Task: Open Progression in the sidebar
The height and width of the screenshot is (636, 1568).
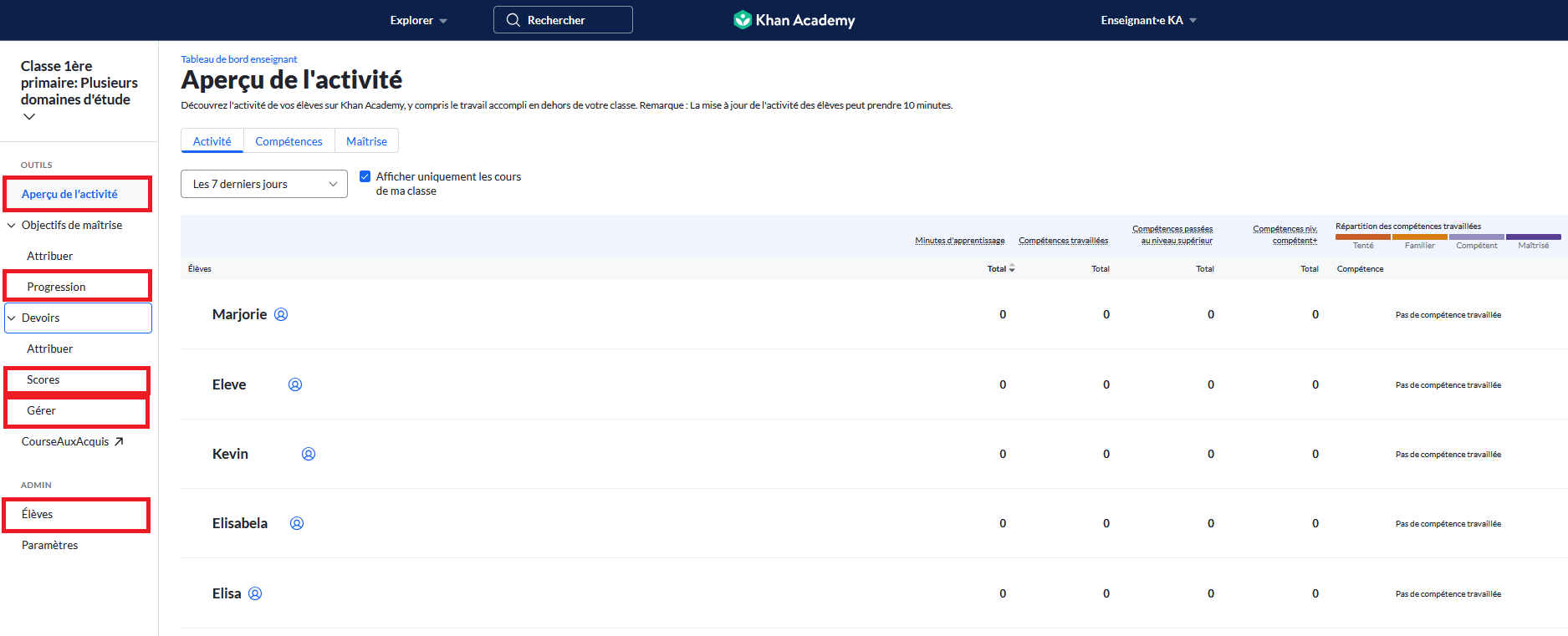Action: click(77, 287)
